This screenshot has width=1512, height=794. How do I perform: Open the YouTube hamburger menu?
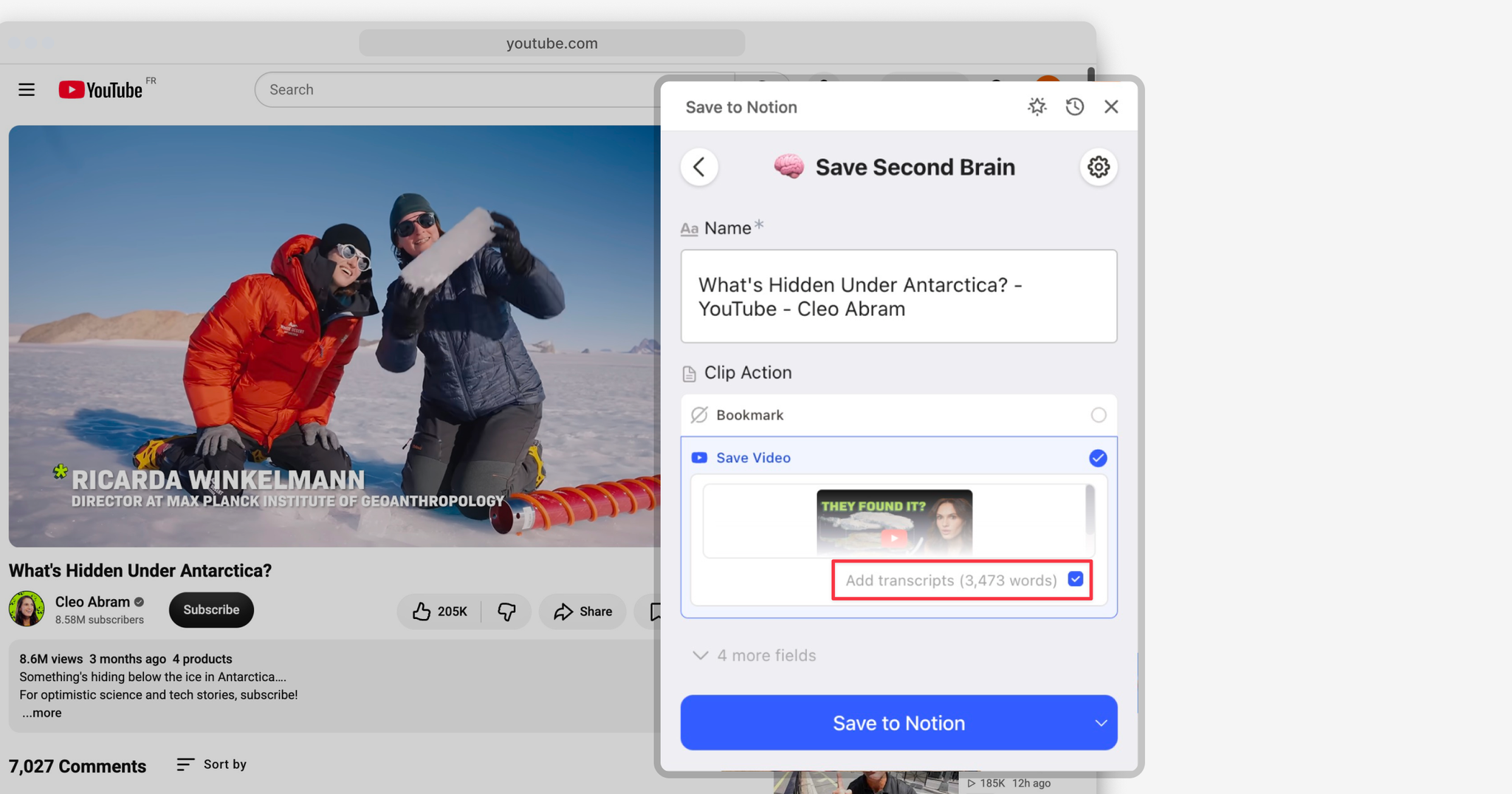pos(27,89)
